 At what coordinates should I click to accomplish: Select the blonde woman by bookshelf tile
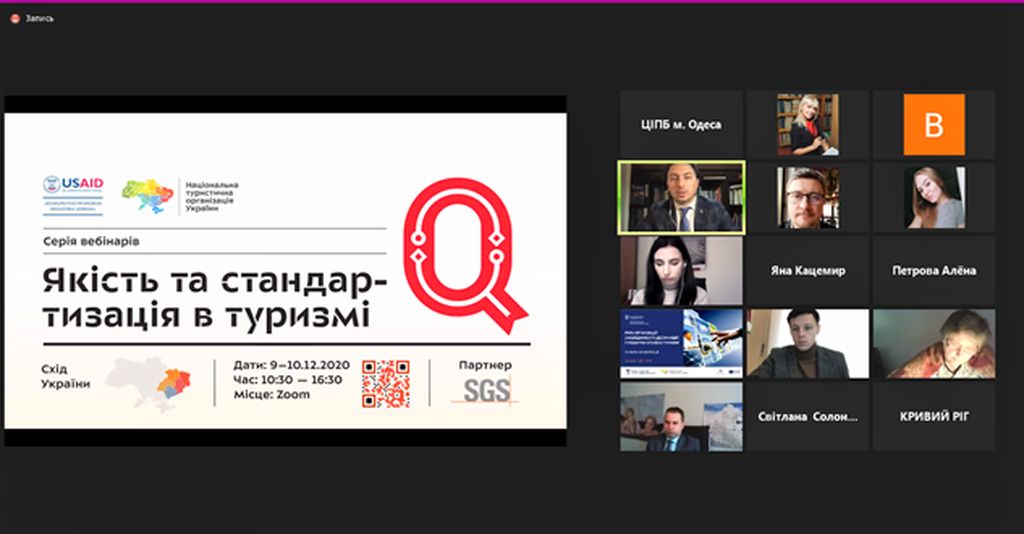coord(808,125)
